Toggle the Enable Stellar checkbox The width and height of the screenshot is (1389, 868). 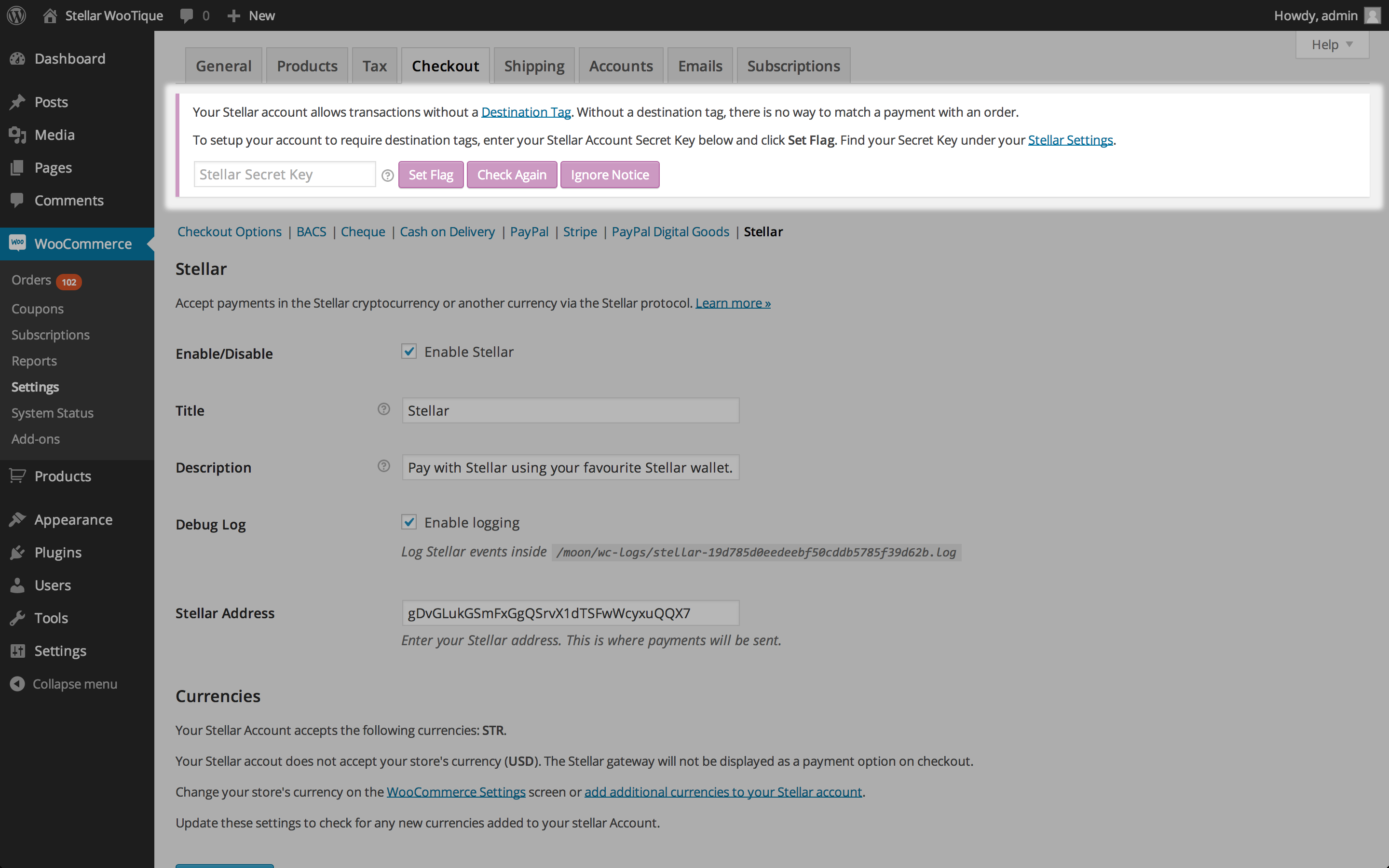tap(409, 352)
